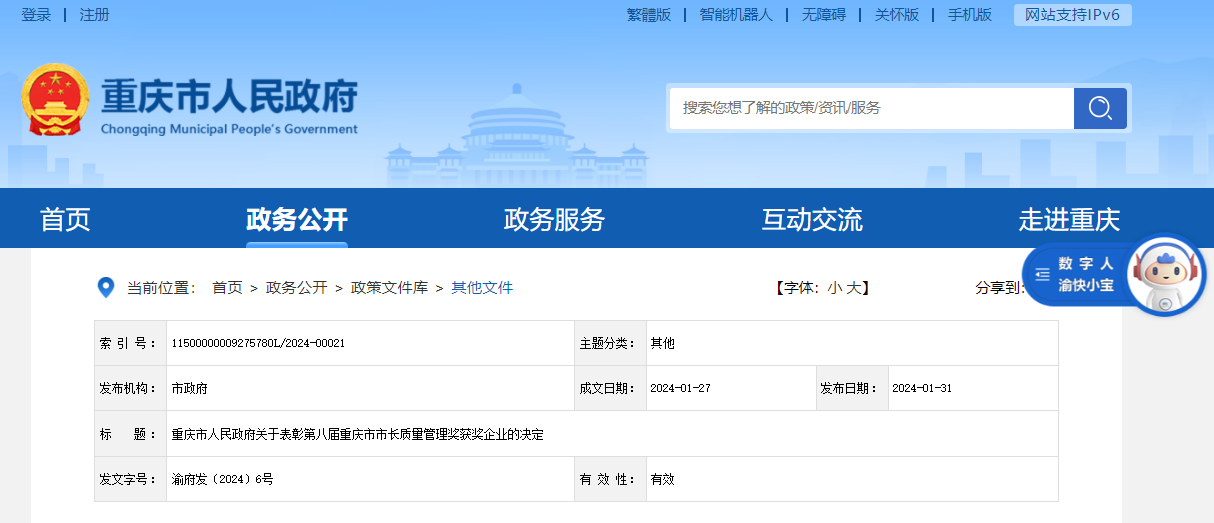
Task: Open the 政务服务 navigation tab
Action: point(554,220)
